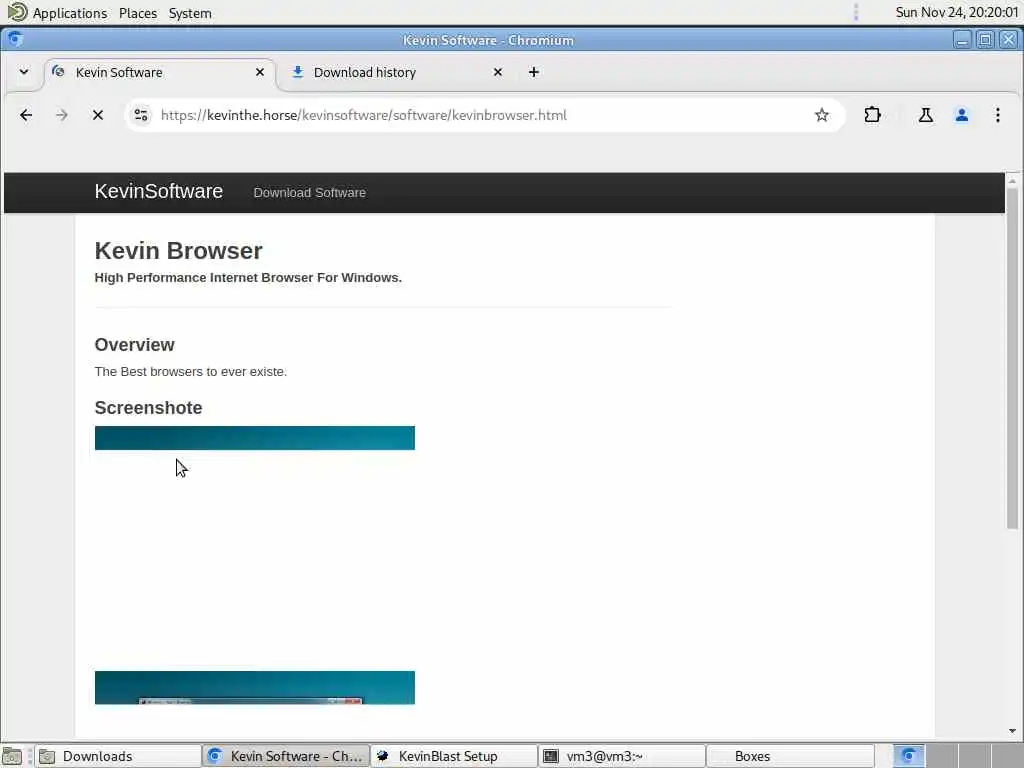Image resolution: width=1024 pixels, height=768 pixels.
Task: Click the Overview section heading
Action: click(x=135, y=345)
